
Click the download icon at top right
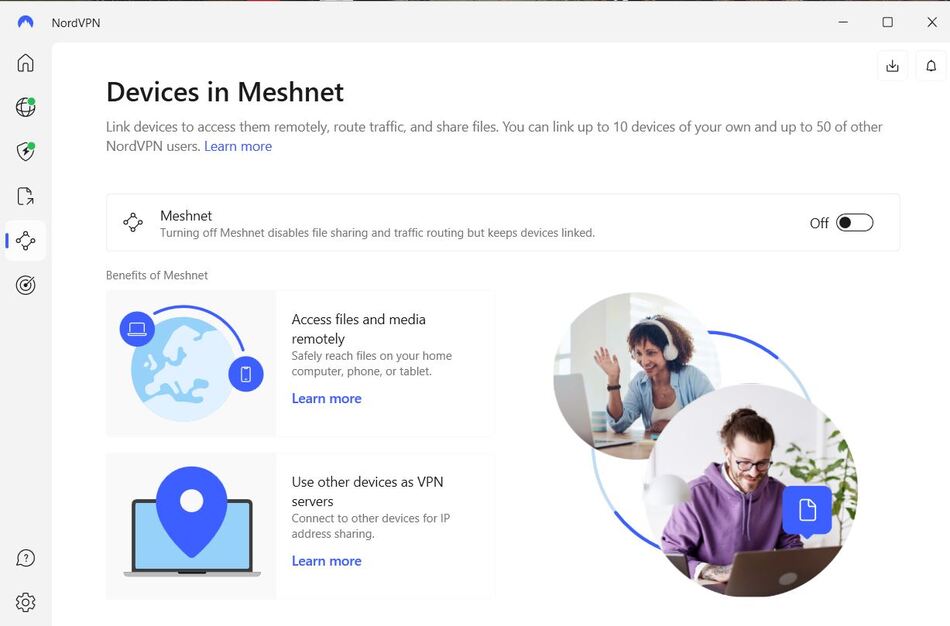point(892,66)
